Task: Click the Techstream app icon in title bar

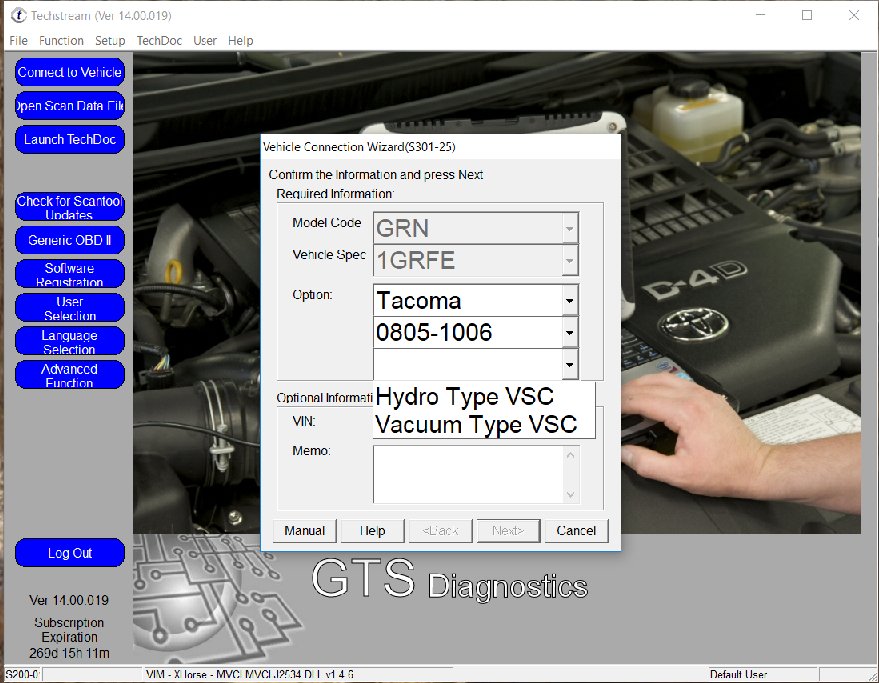Action: click(18, 15)
